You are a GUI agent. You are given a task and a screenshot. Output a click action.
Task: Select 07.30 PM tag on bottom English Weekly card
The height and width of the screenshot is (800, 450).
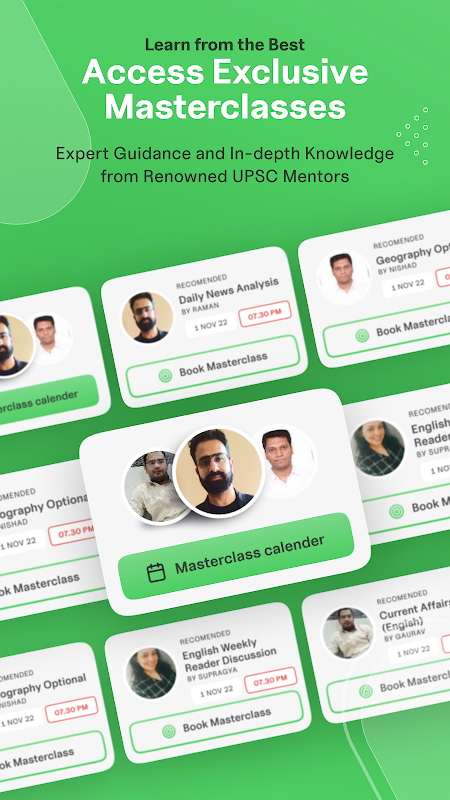click(270, 680)
